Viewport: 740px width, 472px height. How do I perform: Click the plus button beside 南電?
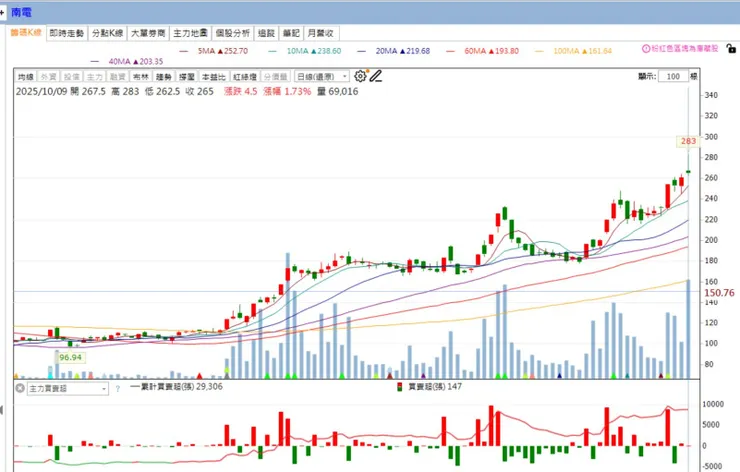(x=2, y=12)
